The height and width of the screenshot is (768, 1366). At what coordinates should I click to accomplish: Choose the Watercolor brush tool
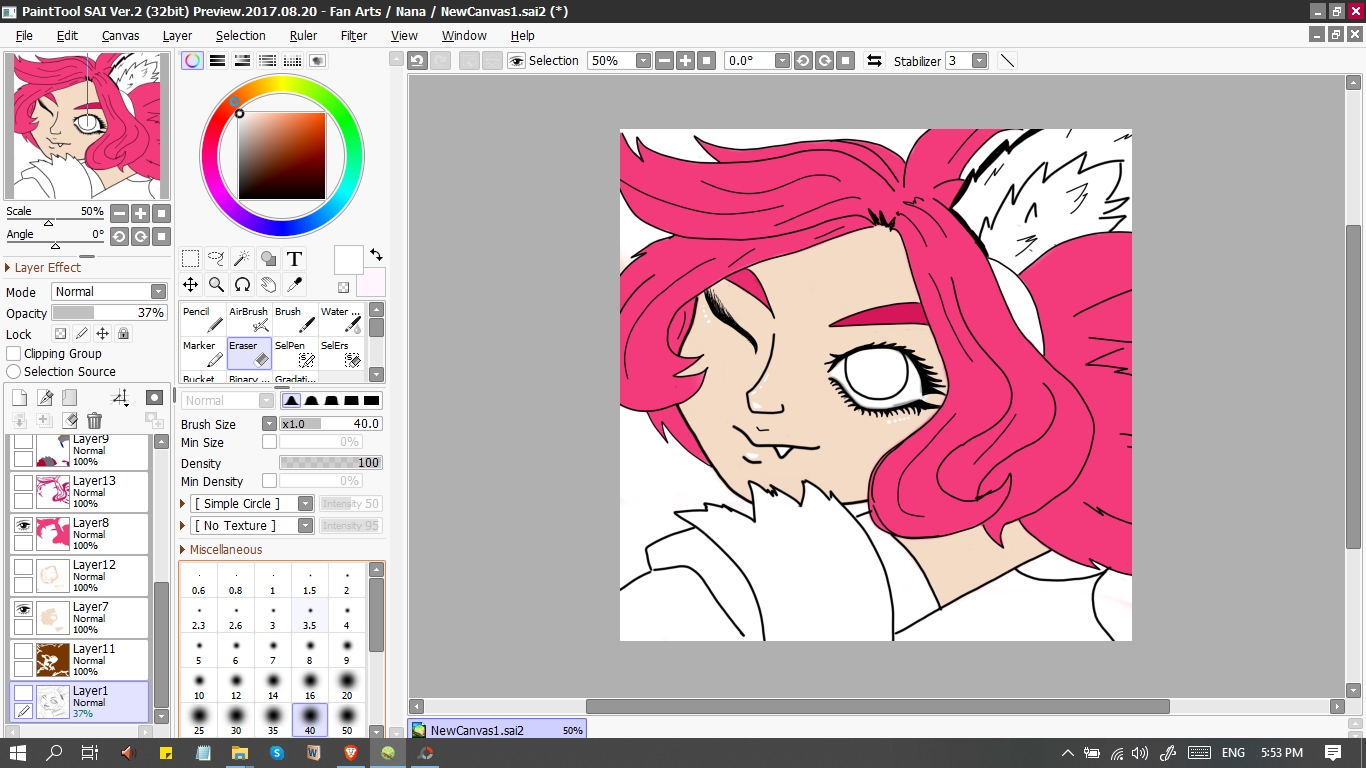(341, 320)
